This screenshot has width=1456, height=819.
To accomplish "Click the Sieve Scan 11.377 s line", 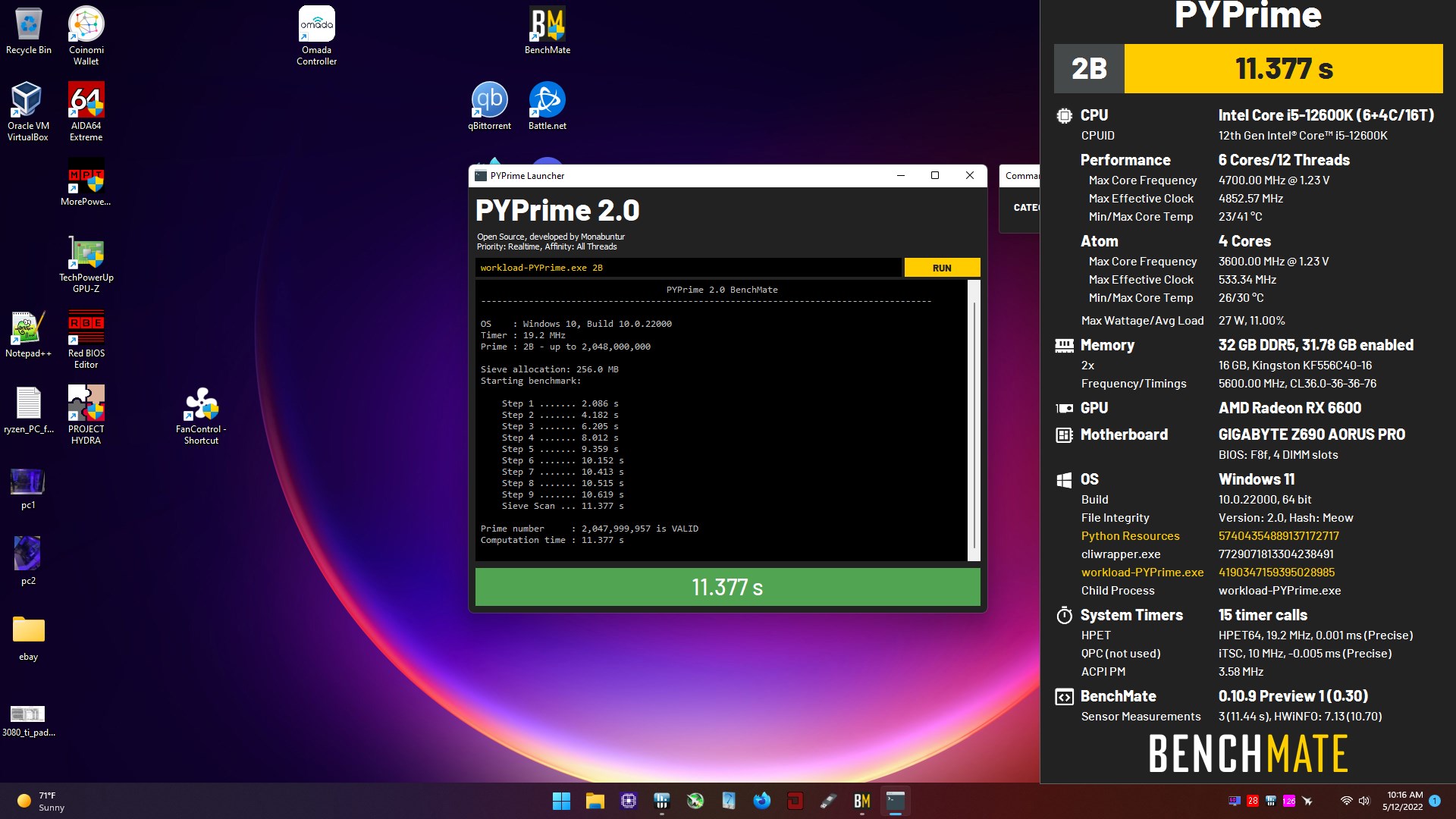I will (x=563, y=506).
